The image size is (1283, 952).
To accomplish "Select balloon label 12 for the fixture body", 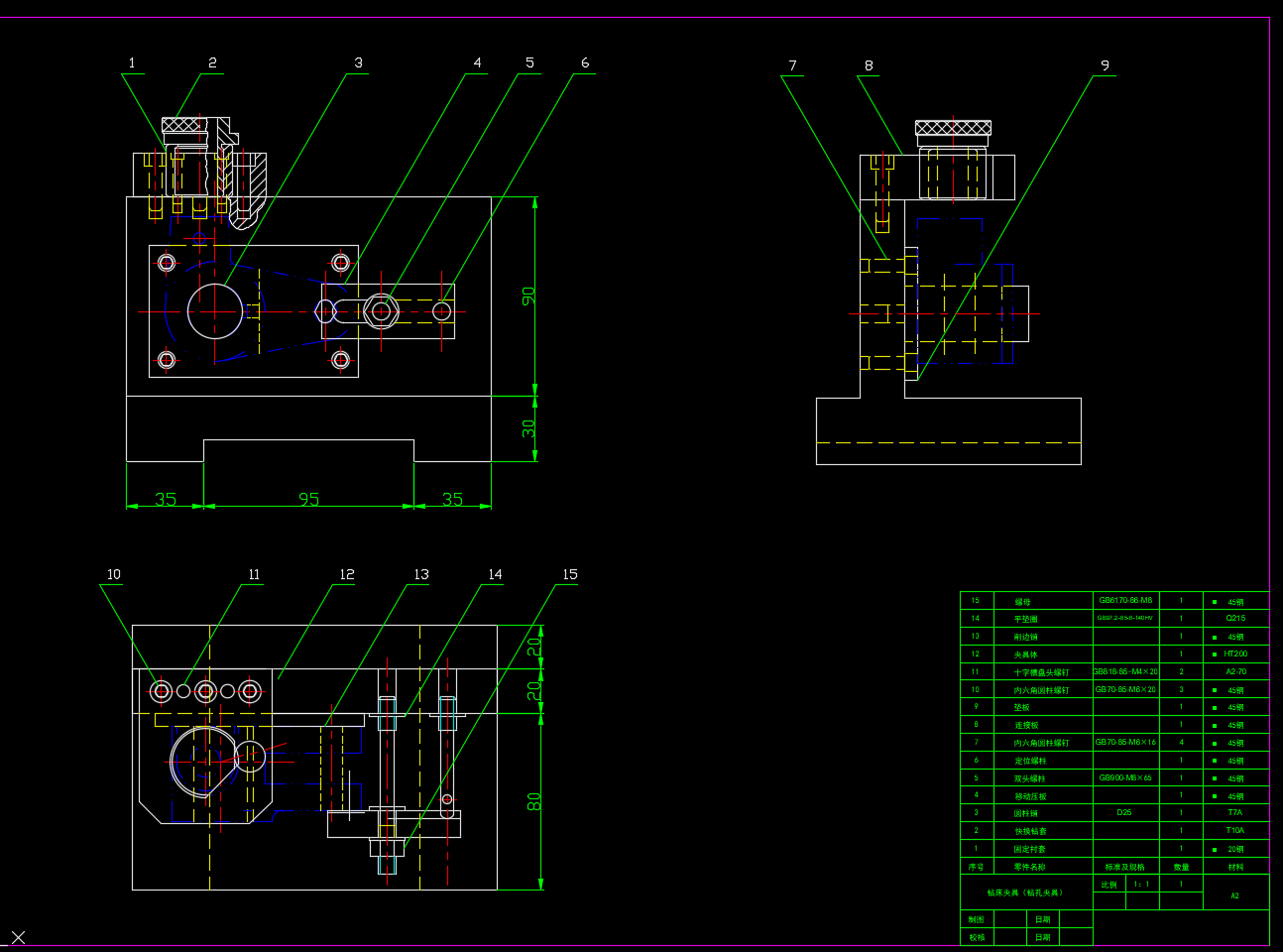I will click(347, 574).
